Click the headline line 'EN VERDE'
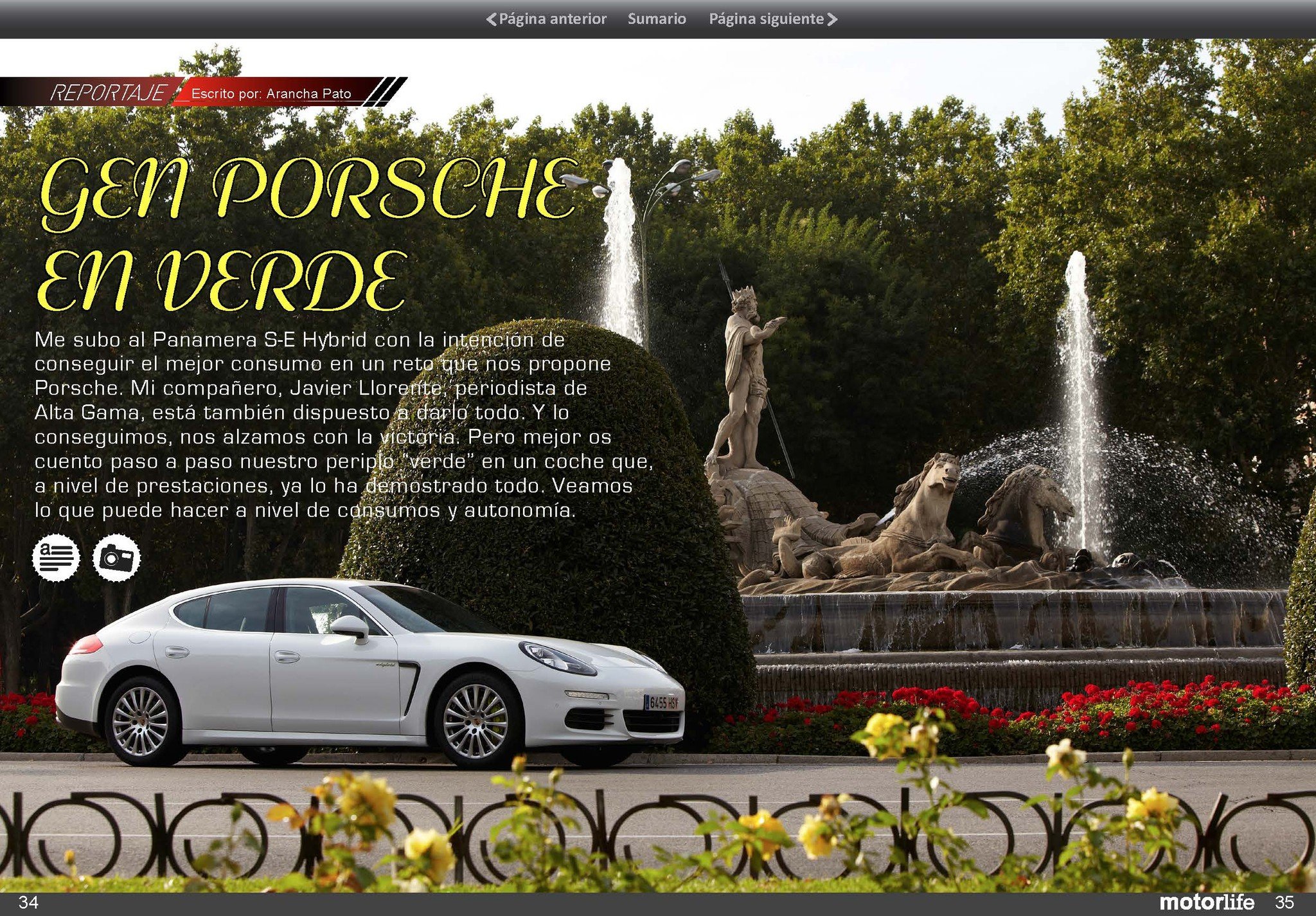Image resolution: width=1316 pixels, height=916 pixels. pyautogui.click(x=222, y=281)
